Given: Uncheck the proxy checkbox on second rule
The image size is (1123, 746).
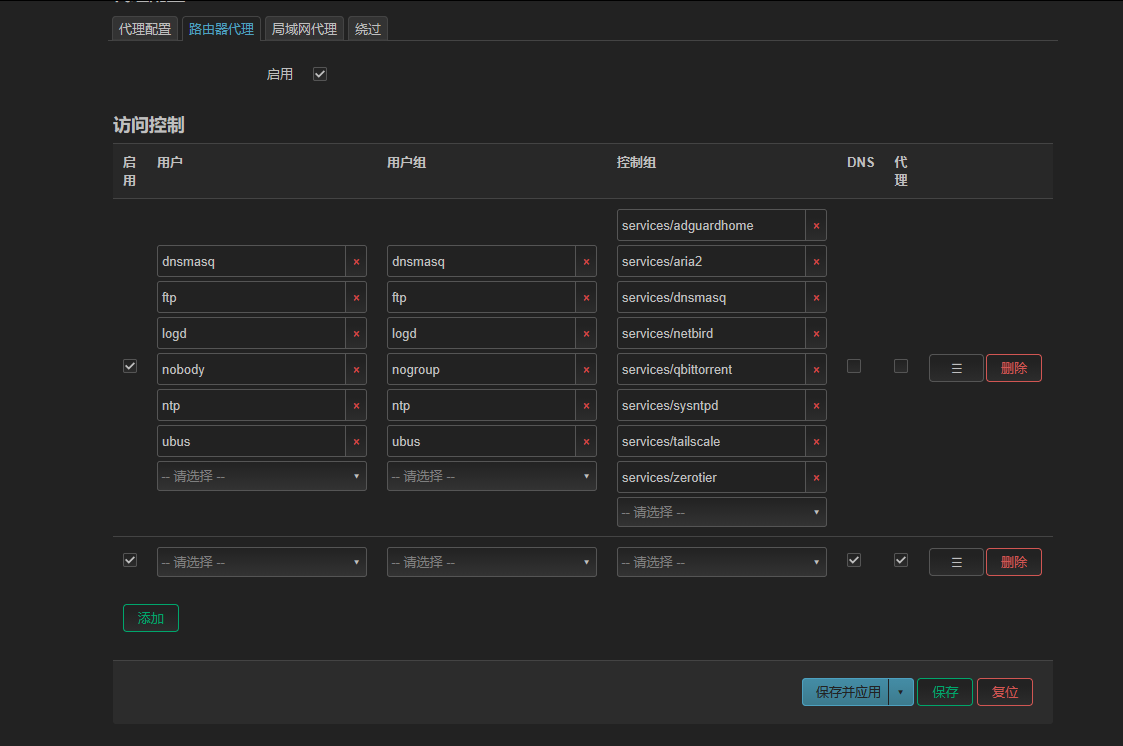Looking at the screenshot, I should coord(901,560).
